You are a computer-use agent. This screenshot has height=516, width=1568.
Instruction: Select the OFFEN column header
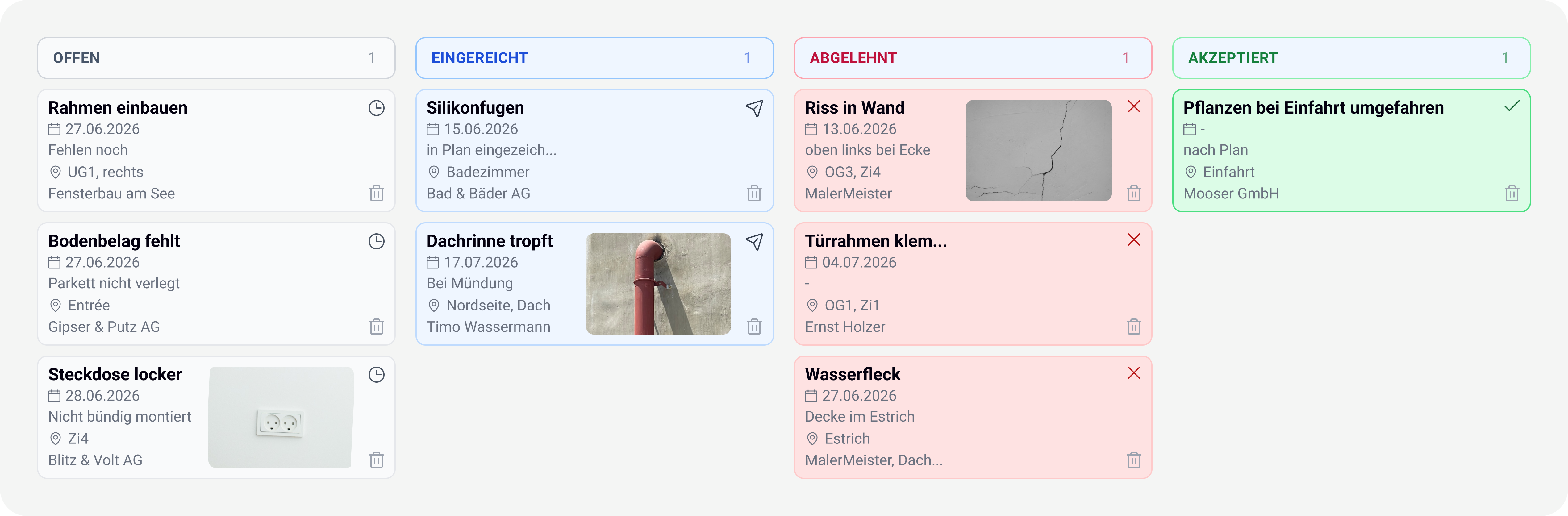(x=216, y=58)
